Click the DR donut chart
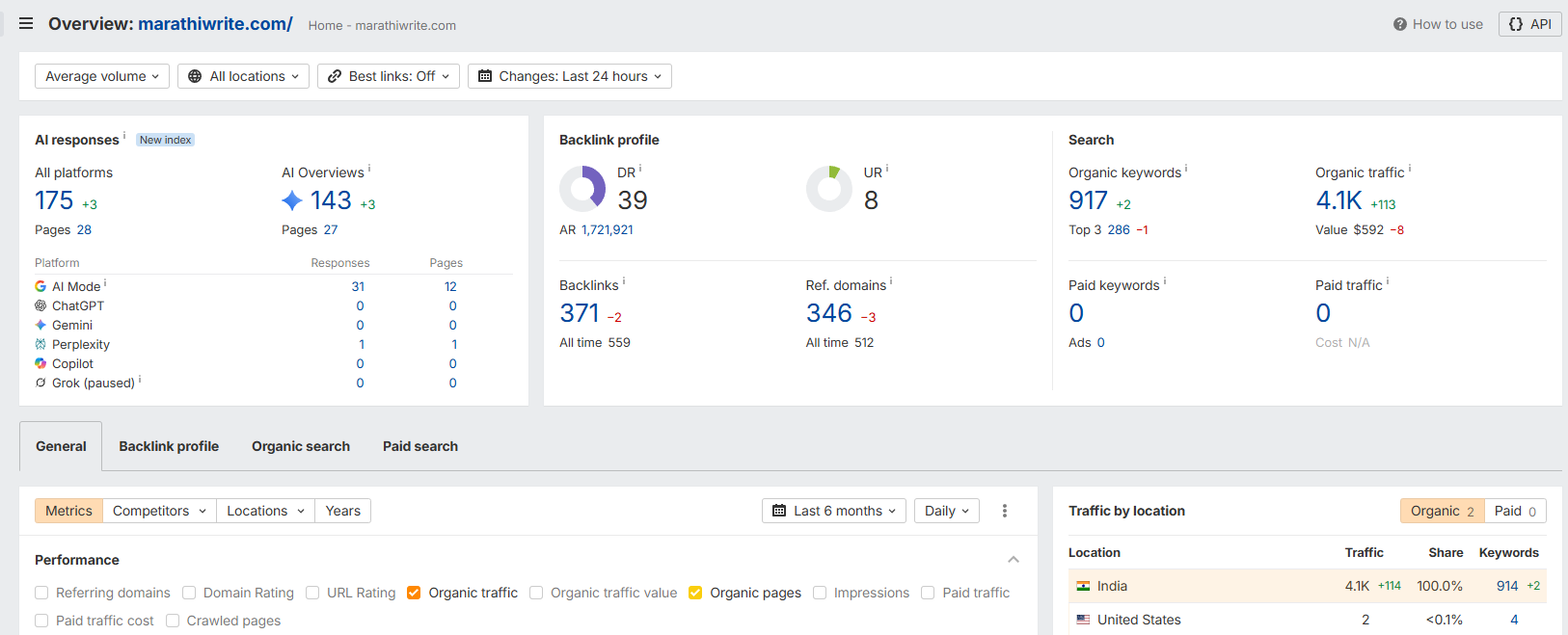 tap(582, 189)
